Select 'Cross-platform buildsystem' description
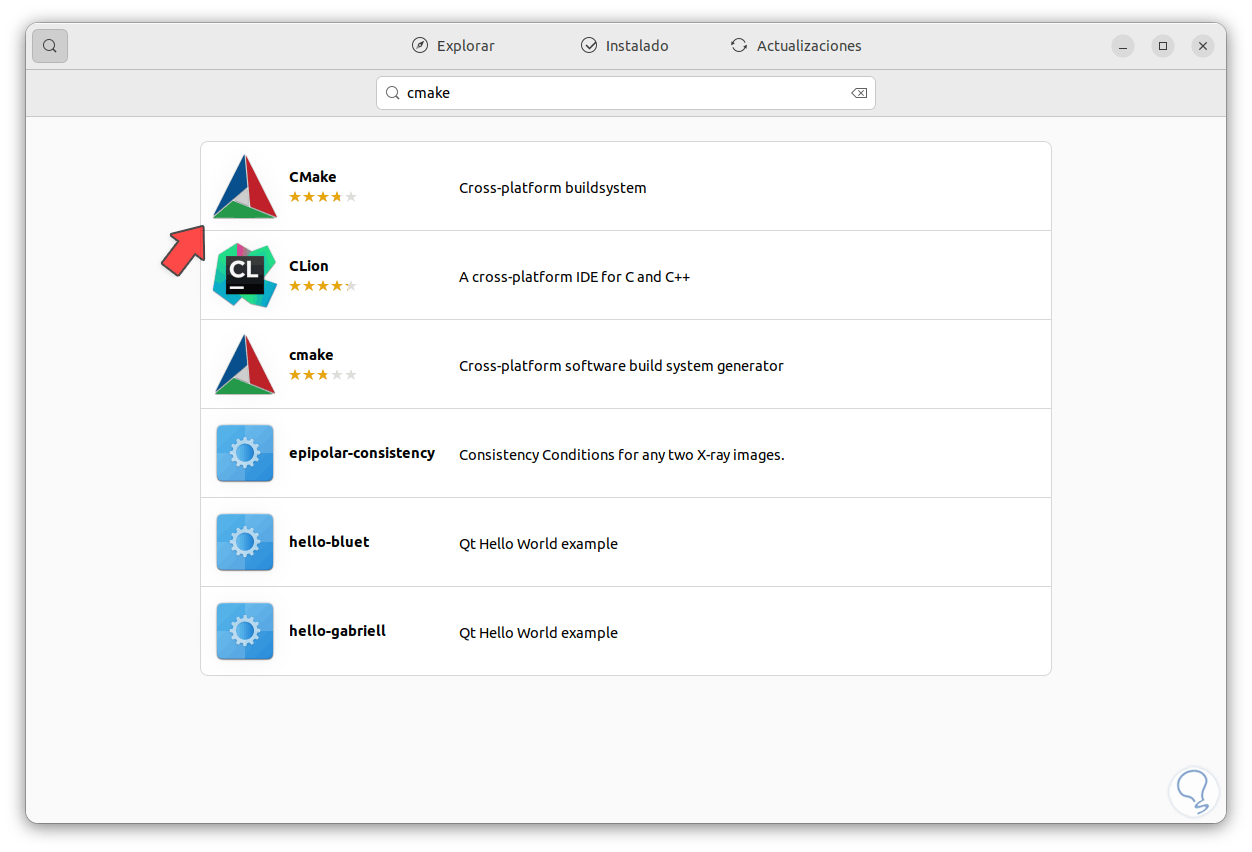Image resolution: width=1252 pixels, height=852 pixels. (552, 188)
